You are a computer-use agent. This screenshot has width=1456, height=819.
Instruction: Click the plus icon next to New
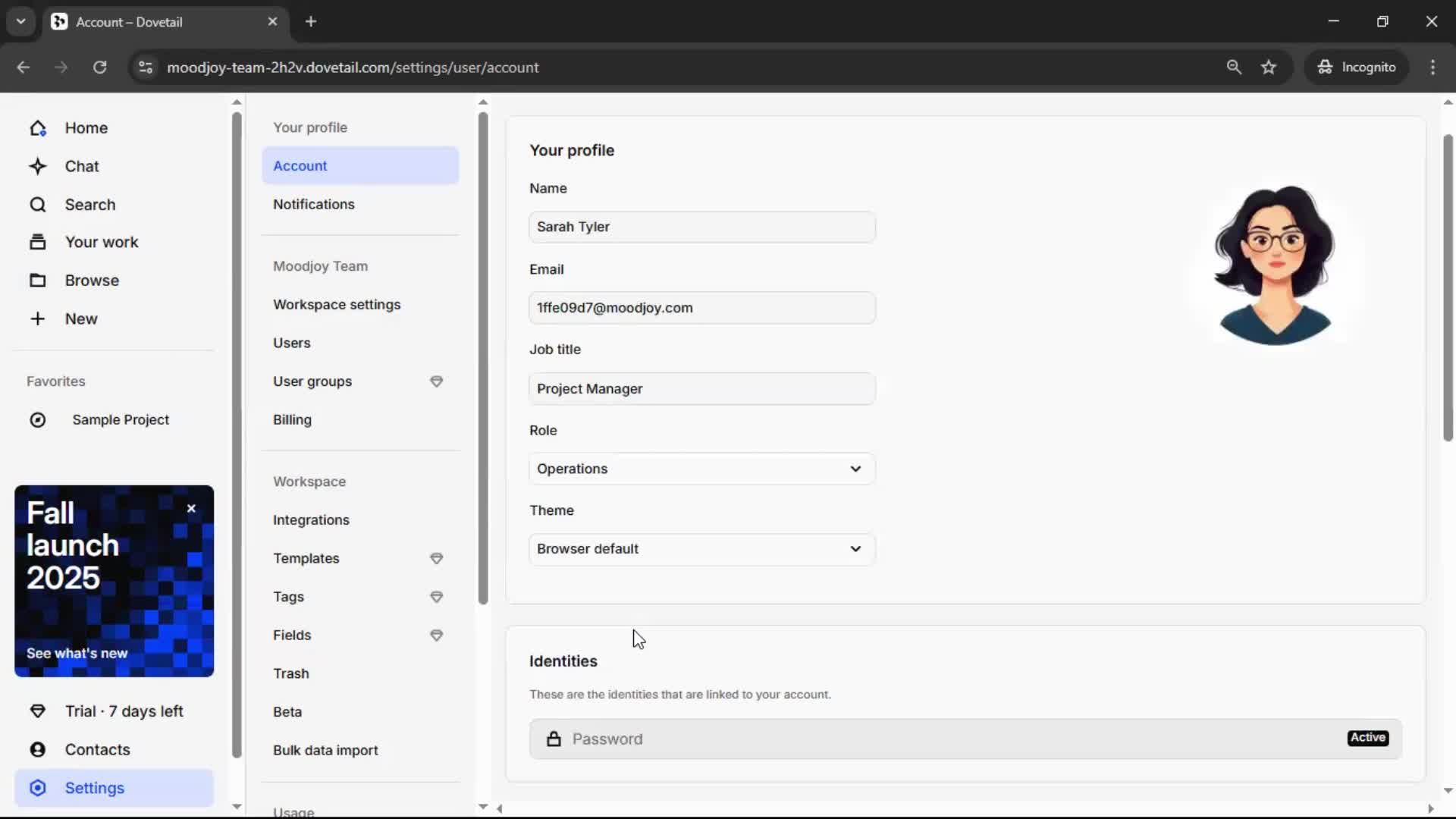click(38, 318)
